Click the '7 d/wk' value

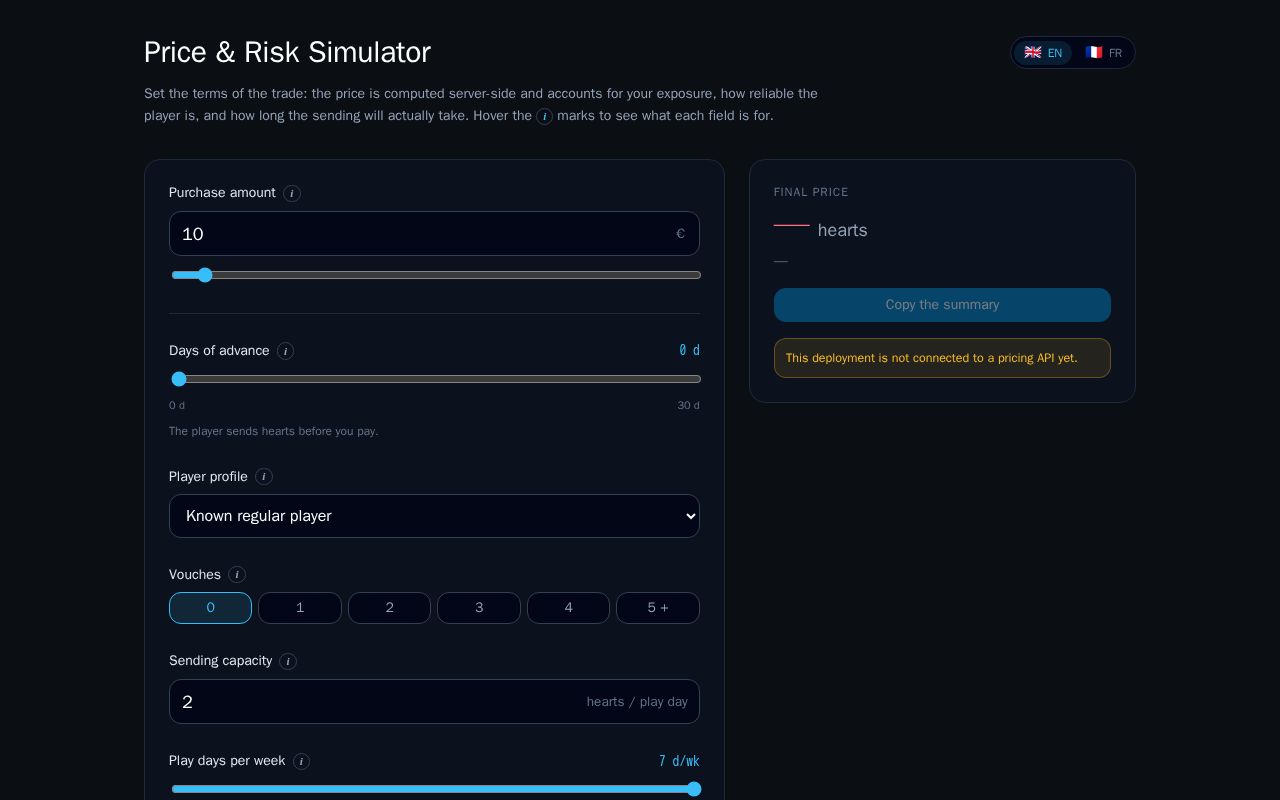point(679,761)
